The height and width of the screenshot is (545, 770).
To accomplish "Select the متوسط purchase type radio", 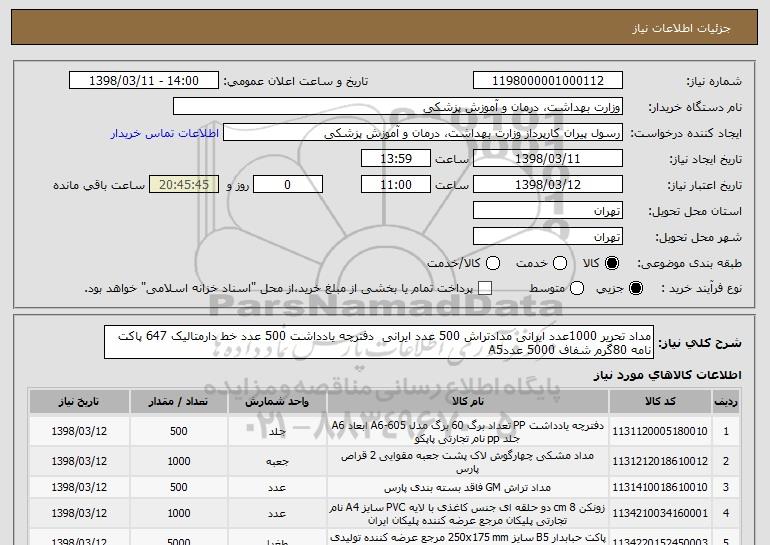I will click(577, 288).
